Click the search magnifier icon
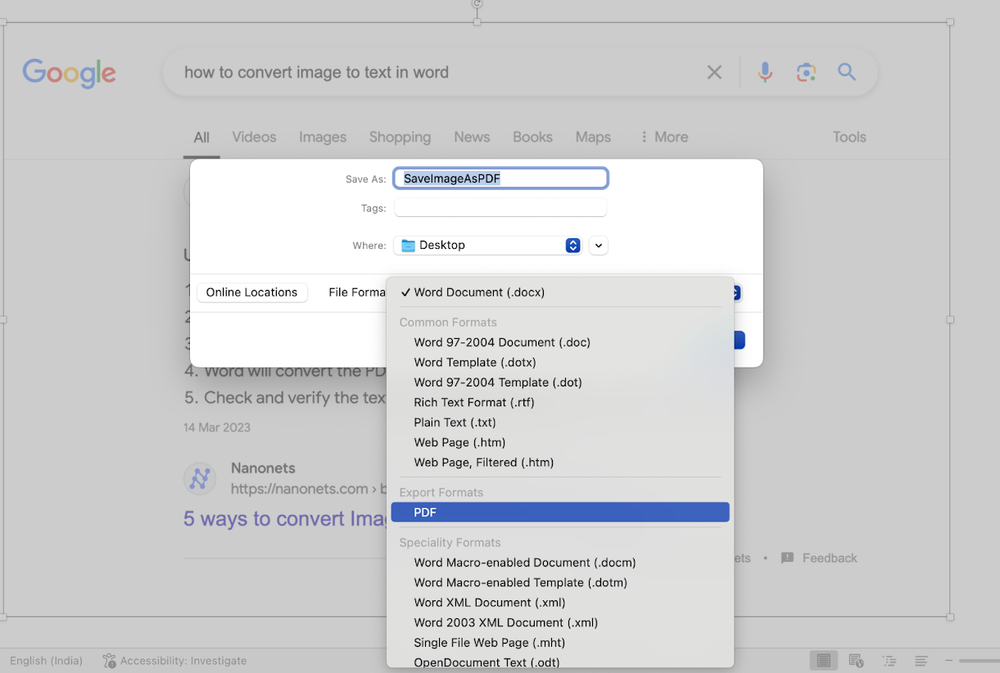This screenshot has height=673, width=1000. (x=846, y=72)
